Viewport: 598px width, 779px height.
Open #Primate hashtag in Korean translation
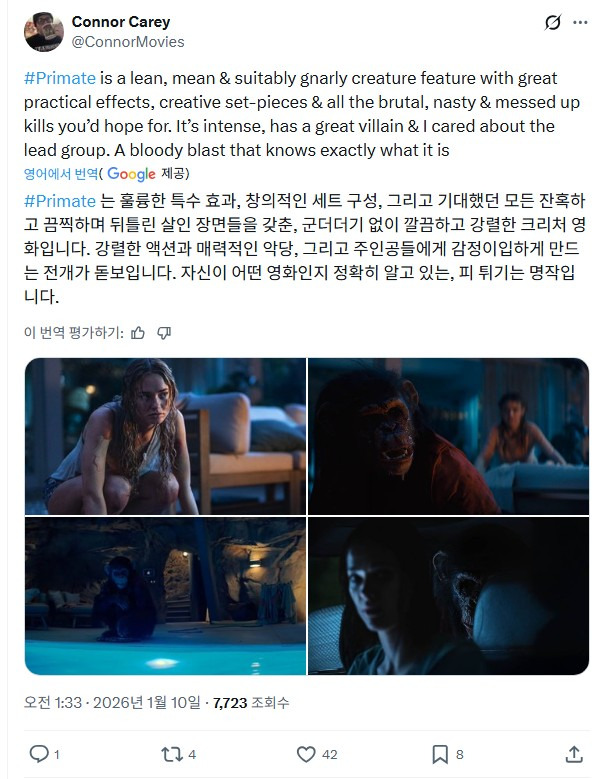(x=60, y=201)
